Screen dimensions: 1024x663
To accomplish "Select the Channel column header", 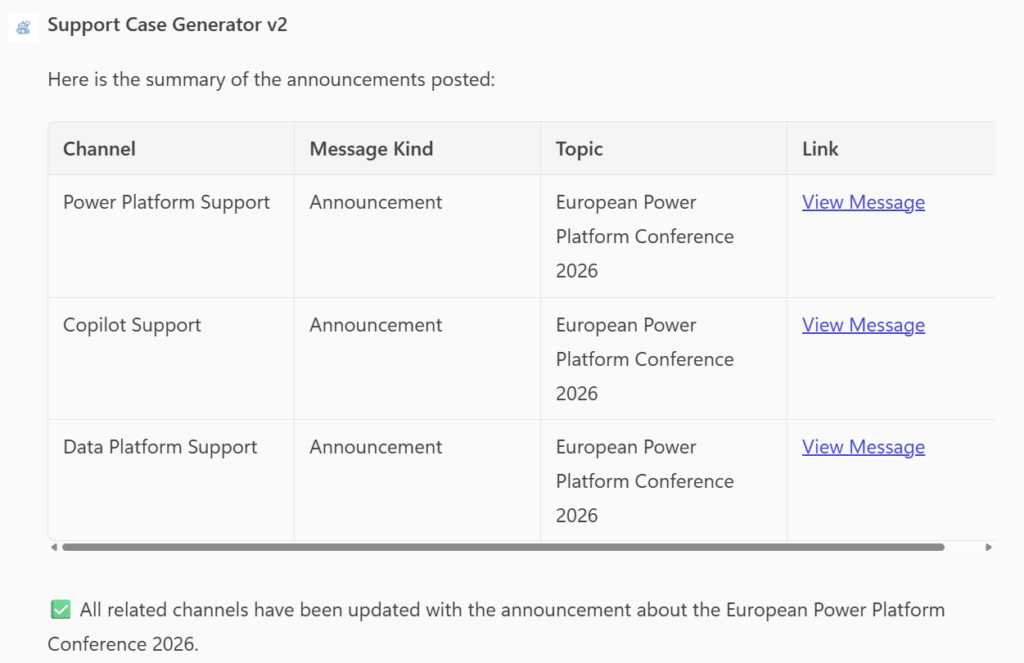I will pos(99,148).
